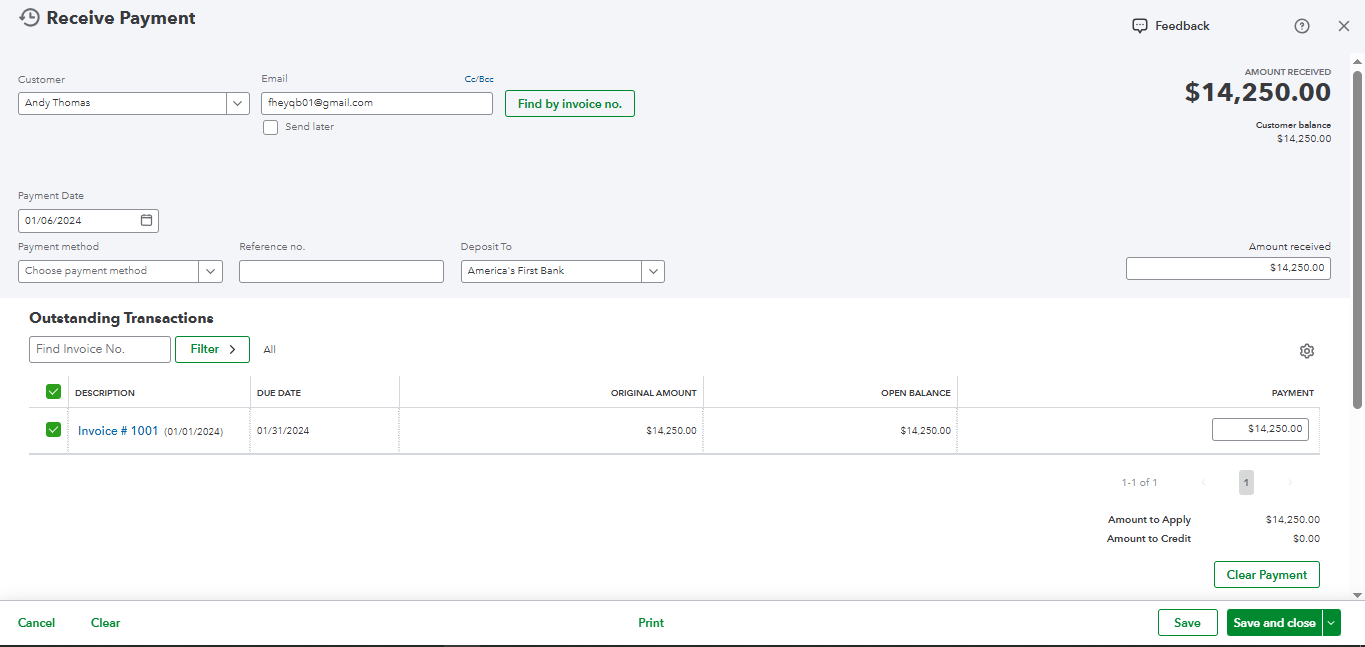Click the due date 01/31/2024 cell

283,431
